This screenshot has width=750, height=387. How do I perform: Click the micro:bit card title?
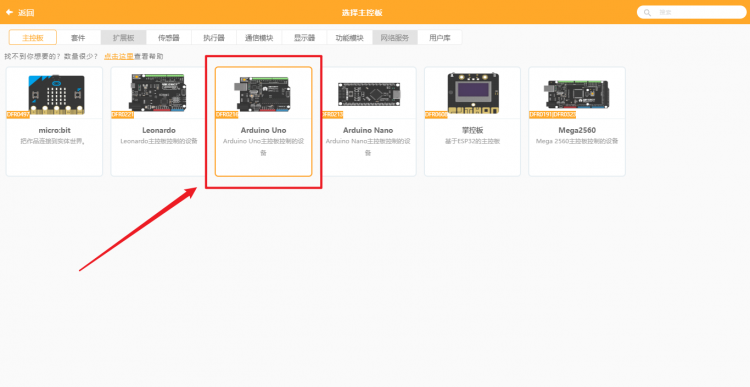pos(55,130)
